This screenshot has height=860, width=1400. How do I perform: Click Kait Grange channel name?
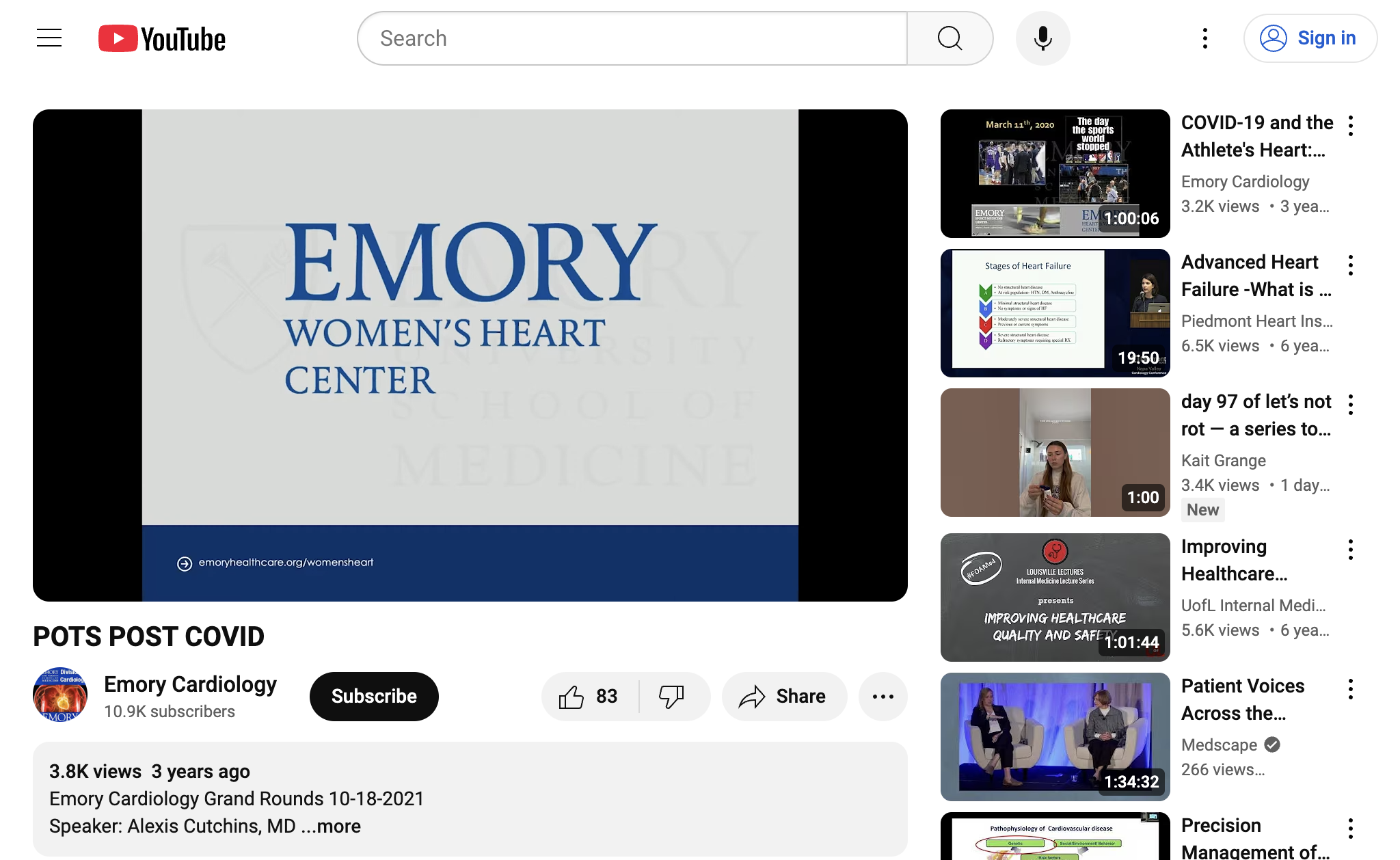(1223, 461)
